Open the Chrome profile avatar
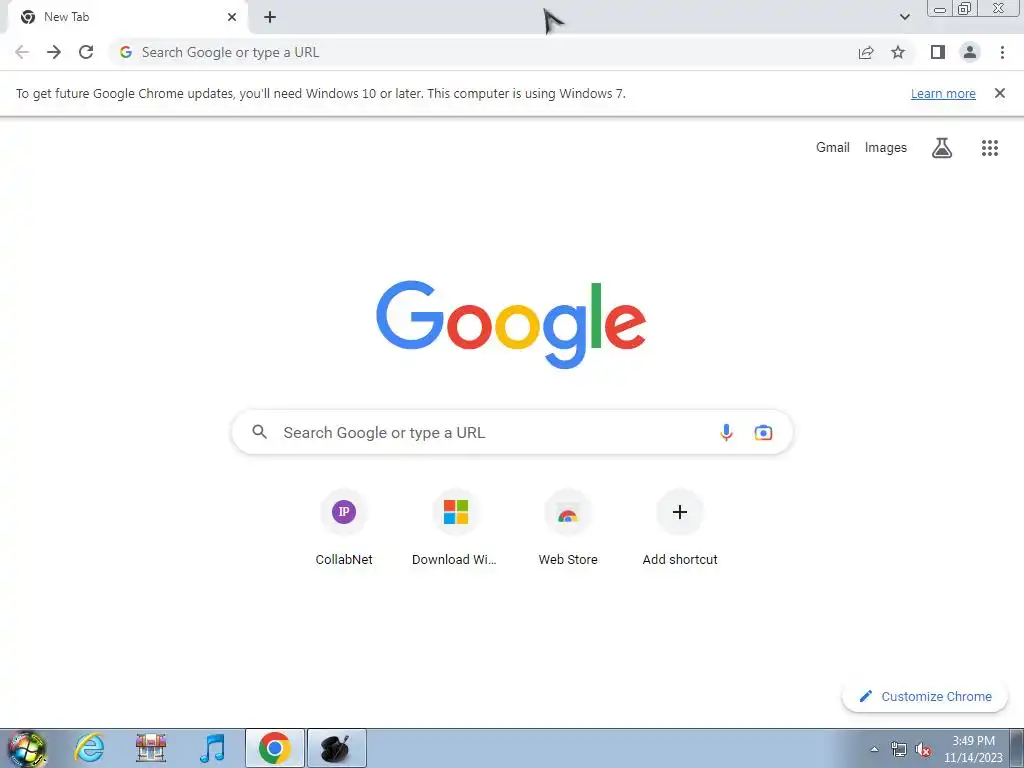1024x768 pixels. coord(970,52)
